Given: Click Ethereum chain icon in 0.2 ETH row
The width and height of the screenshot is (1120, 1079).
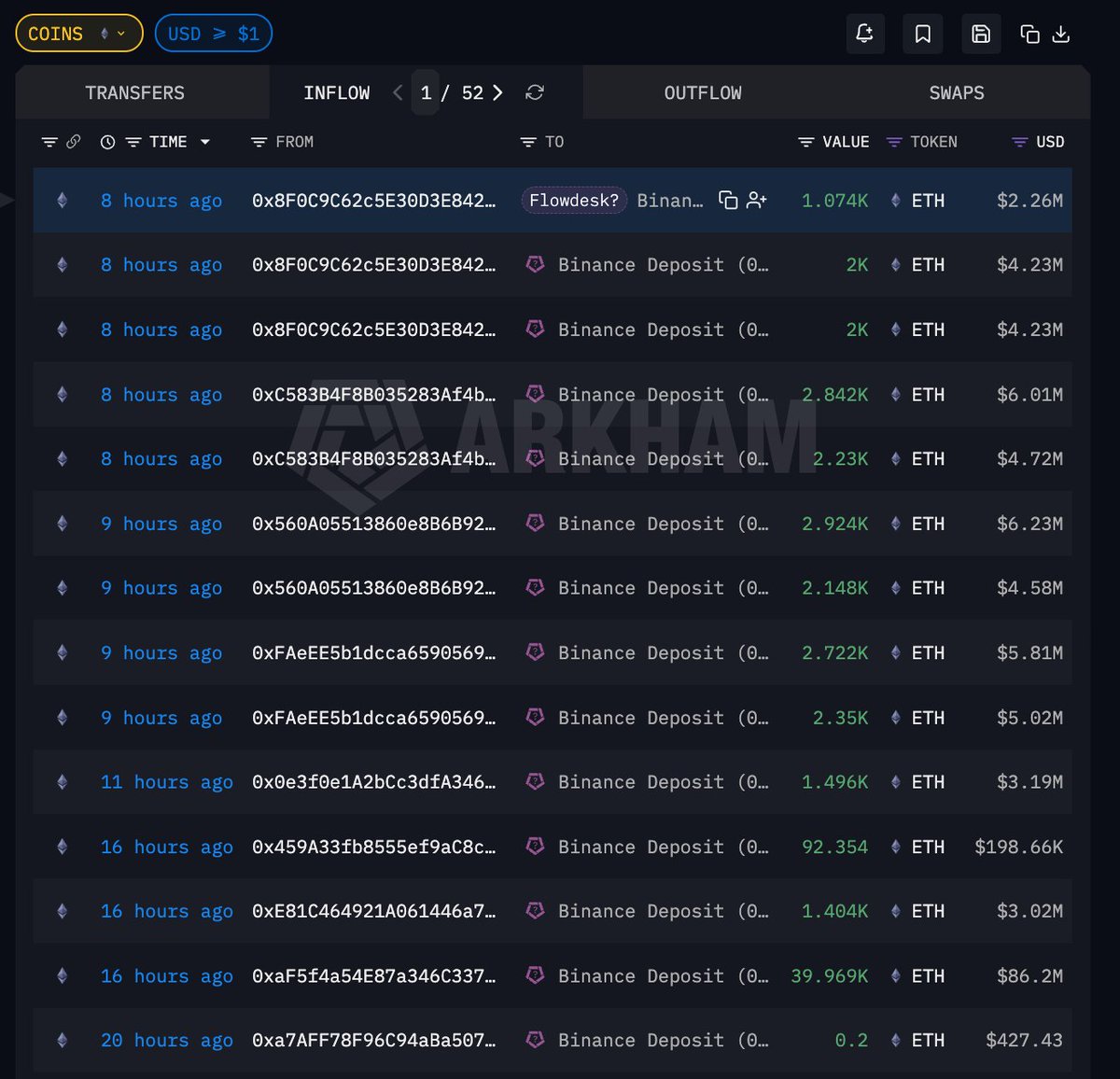Looking at the screenshot, I should tap(63, 1040).
